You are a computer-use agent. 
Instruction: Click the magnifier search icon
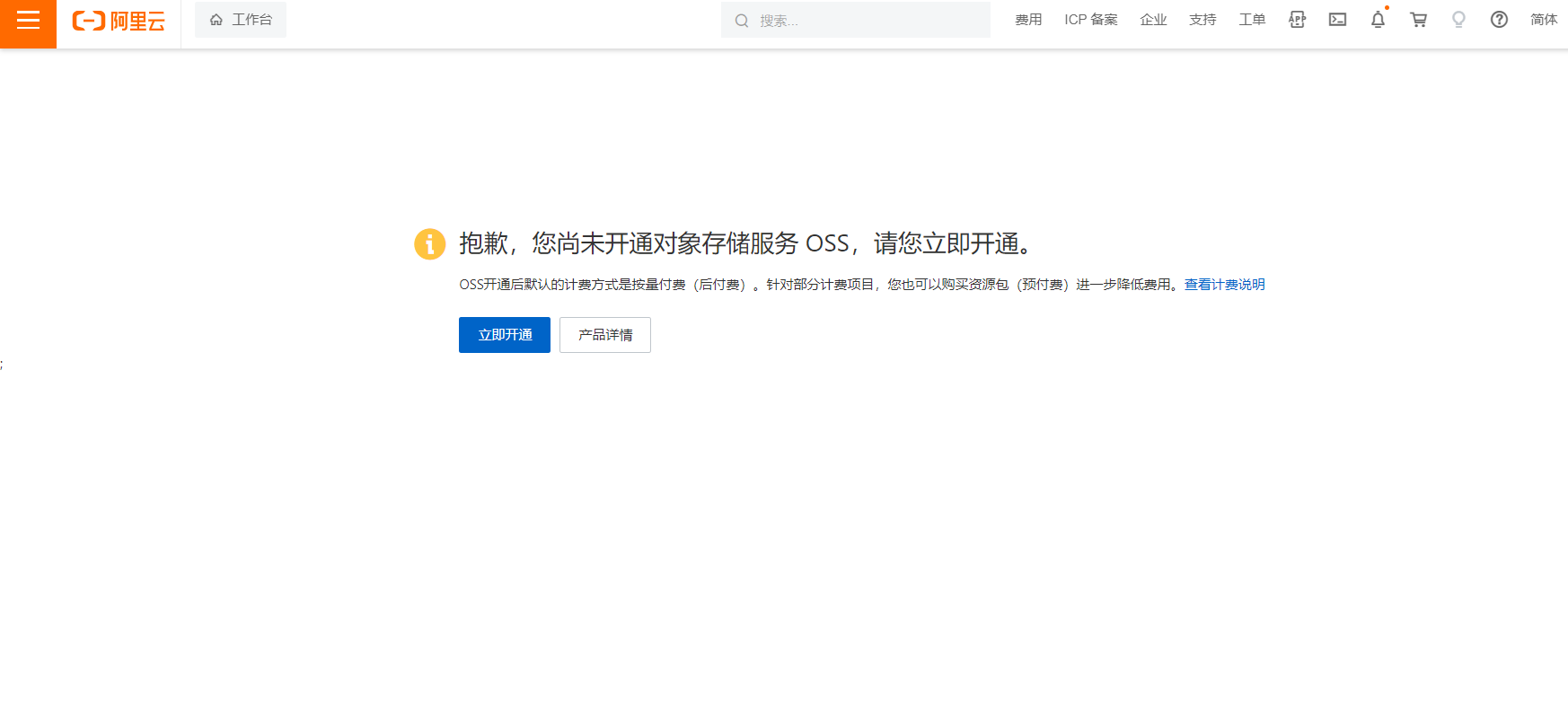[x=742, y=21]
